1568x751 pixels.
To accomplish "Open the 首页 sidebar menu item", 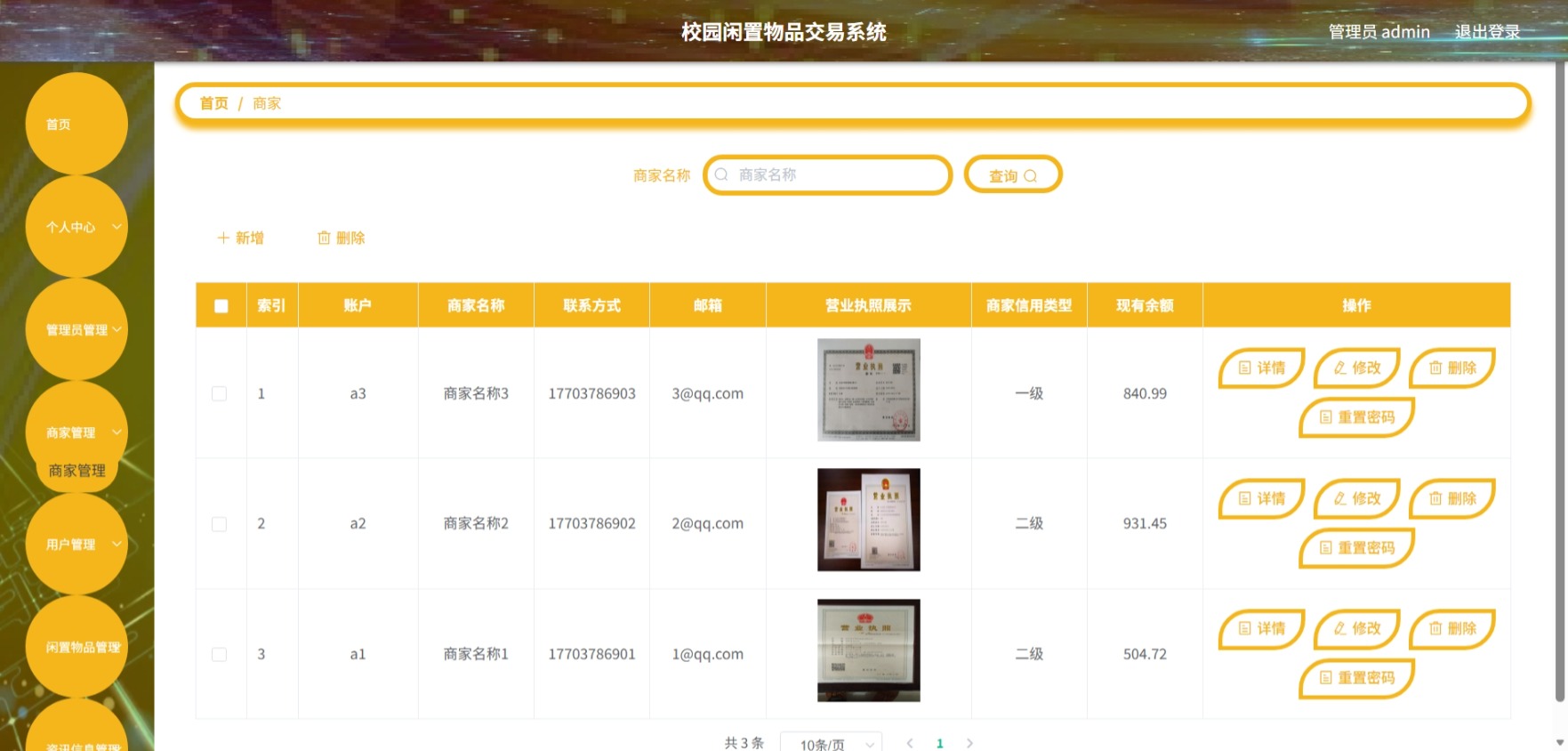I will (76, 124).
